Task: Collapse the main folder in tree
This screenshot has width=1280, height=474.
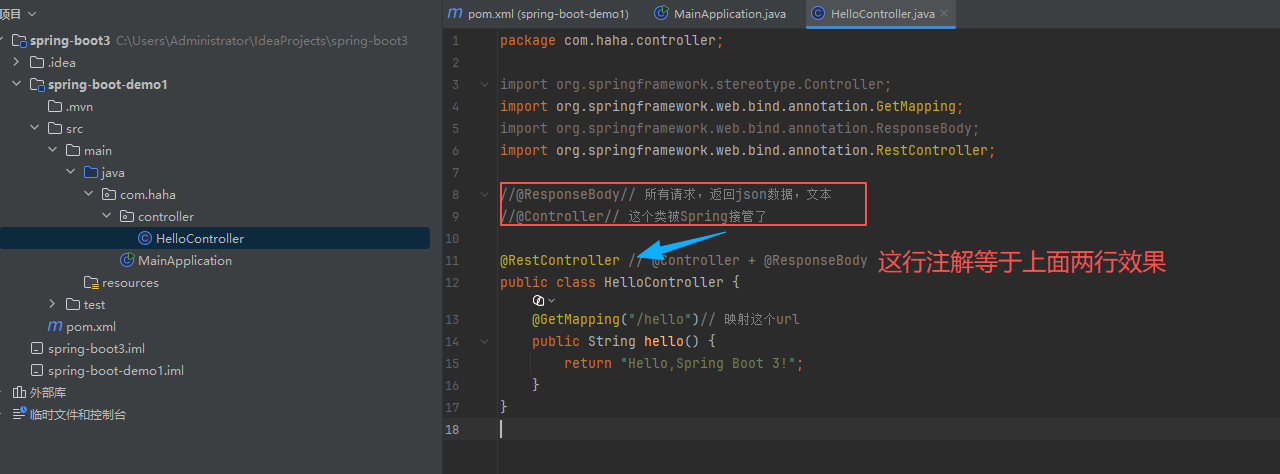Action: [x=53, y=150]
